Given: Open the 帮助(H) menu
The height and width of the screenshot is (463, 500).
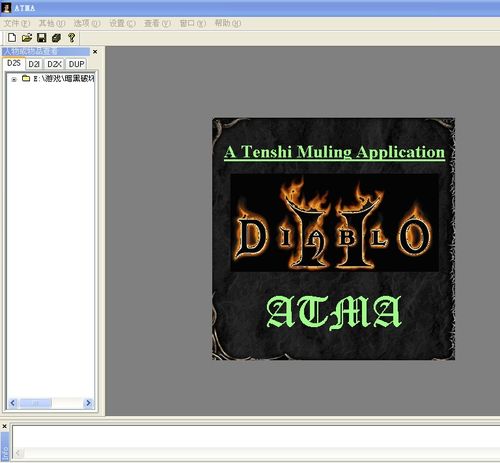Looking at the screenshot, I should click(x=227, y=23).
